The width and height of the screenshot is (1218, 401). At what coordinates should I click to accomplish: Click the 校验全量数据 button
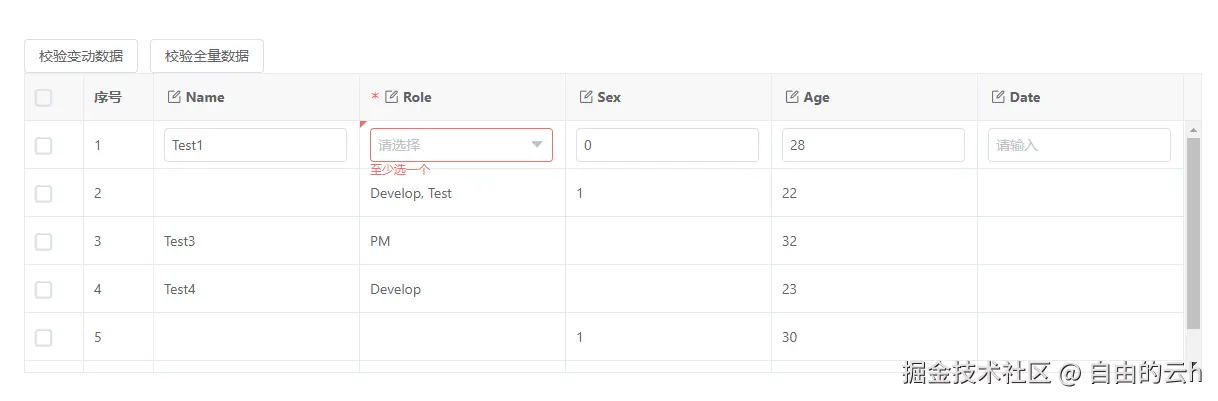pos(207,56)
